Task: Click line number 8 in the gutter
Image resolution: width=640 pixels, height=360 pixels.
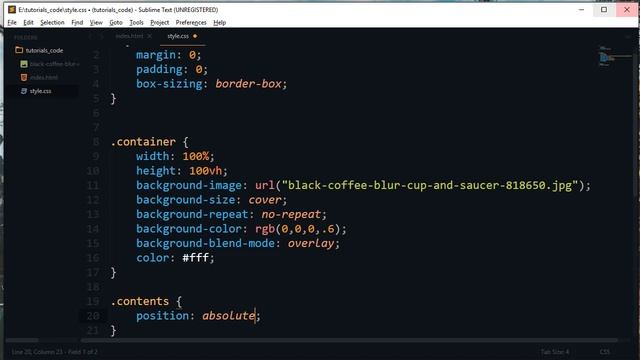Action: (x=96, y=142)
